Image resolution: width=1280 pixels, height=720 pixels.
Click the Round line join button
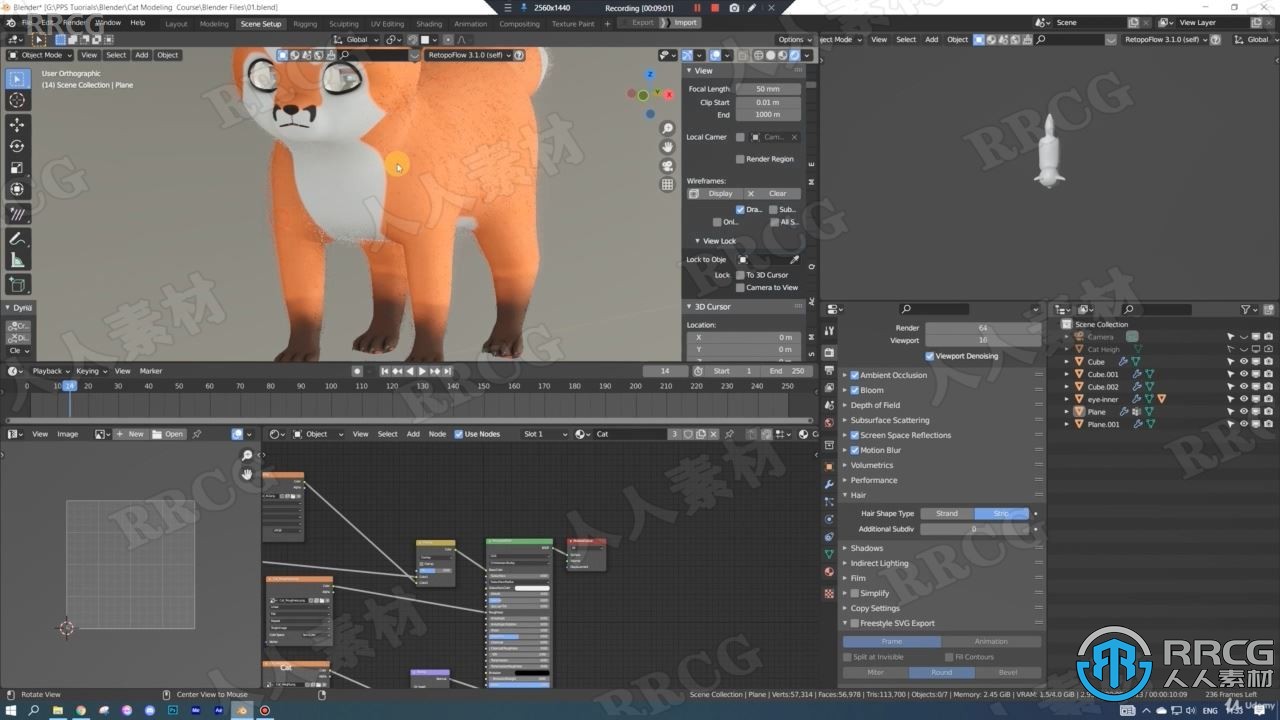[941, 672]
